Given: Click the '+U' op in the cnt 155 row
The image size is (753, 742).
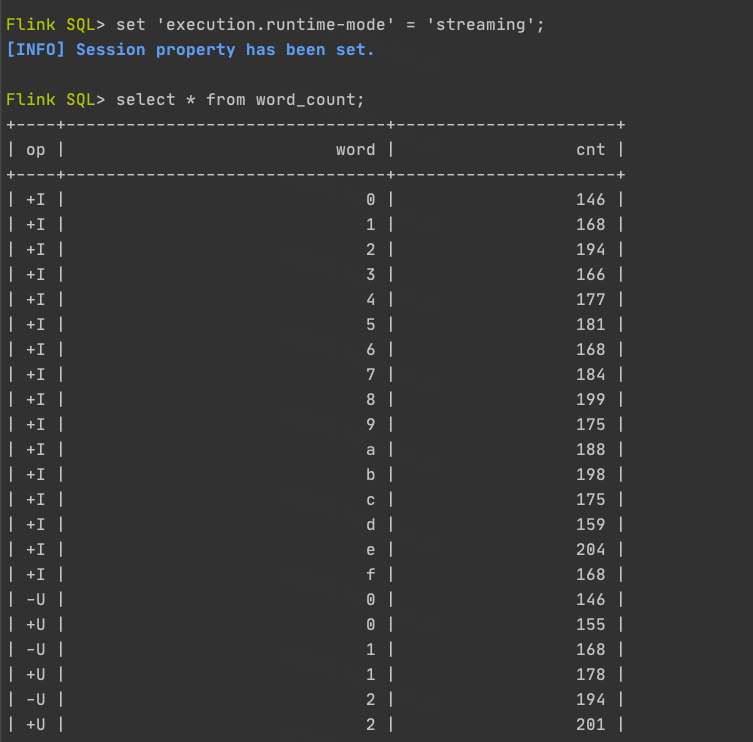Looking at the screenshot, I should 36,624.
